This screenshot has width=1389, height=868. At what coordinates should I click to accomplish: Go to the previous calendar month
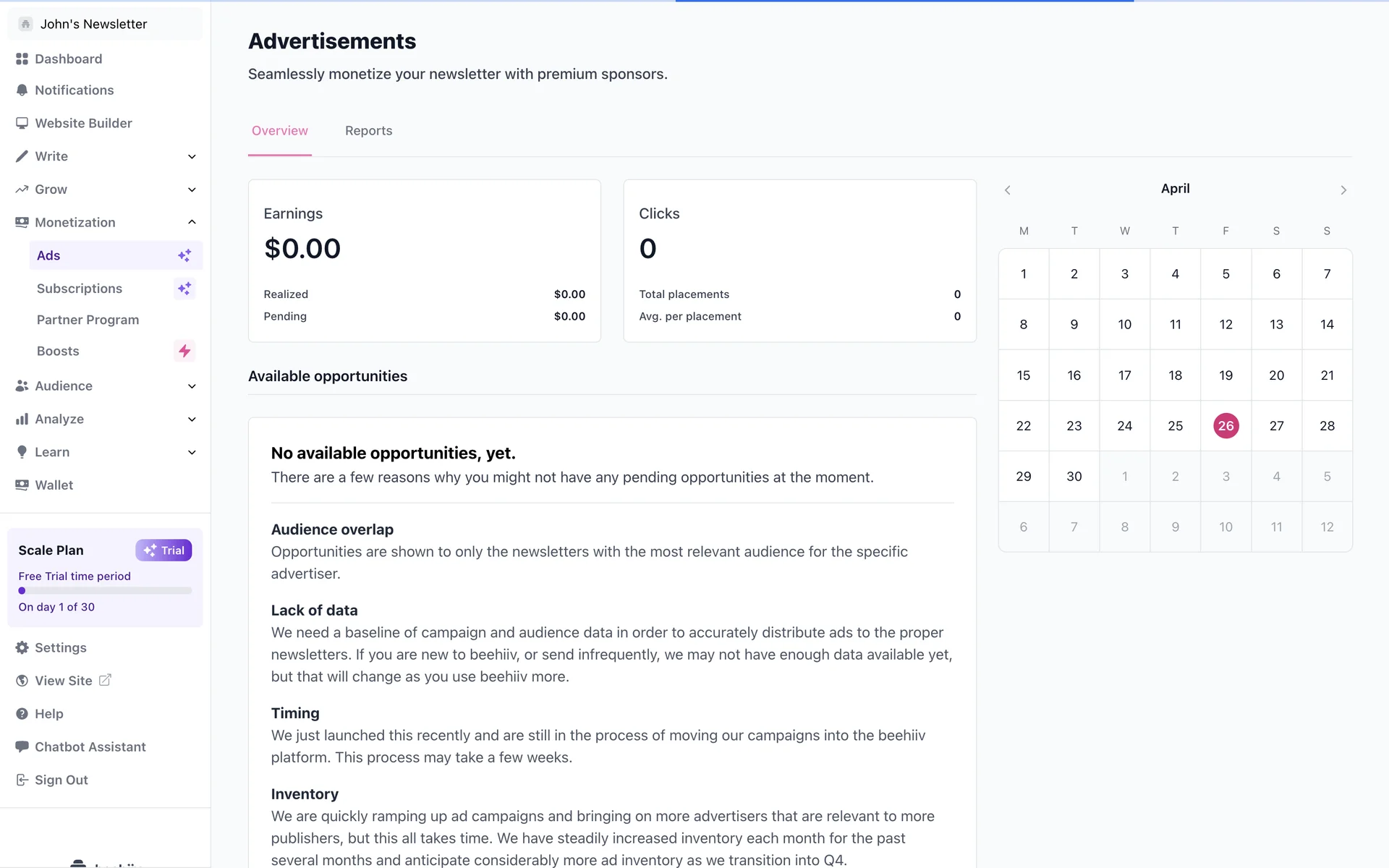click(1007, 190)
